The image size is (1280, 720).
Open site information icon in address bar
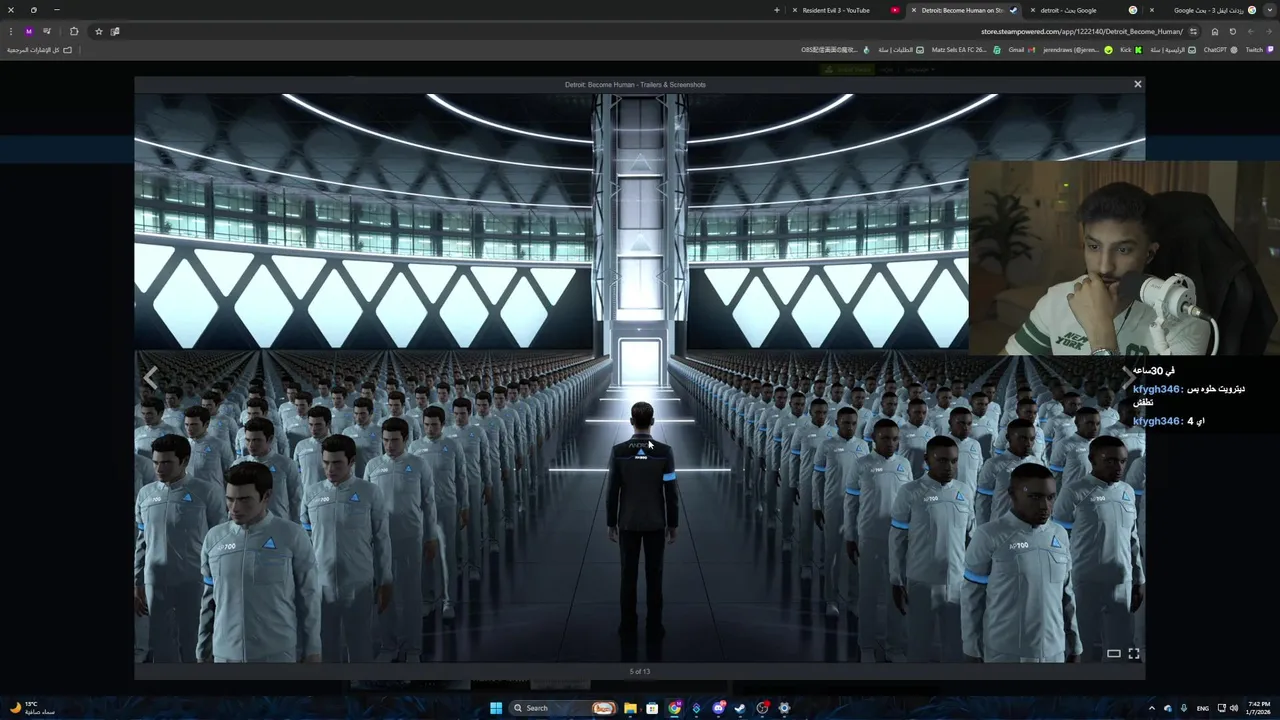pos(1193,31)
